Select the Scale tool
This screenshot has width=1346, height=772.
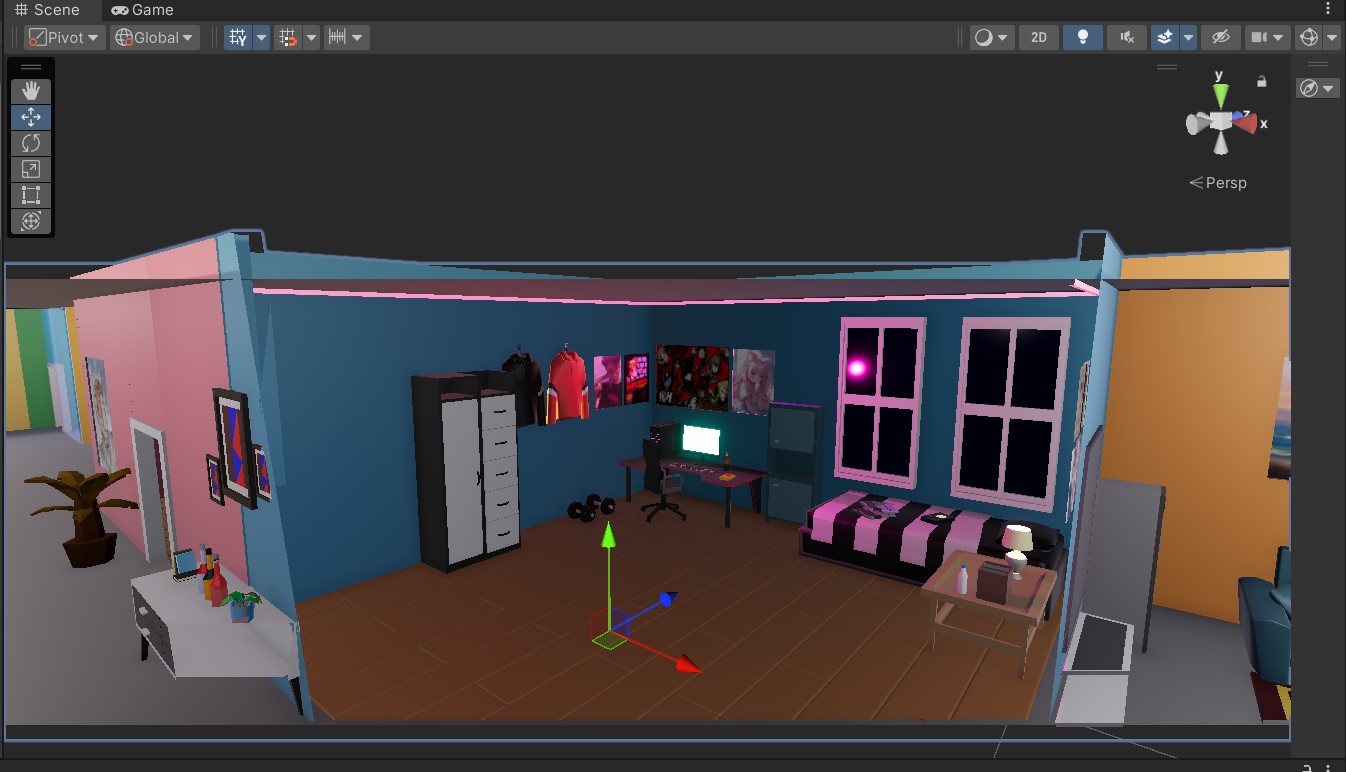(x=31, y=169)
